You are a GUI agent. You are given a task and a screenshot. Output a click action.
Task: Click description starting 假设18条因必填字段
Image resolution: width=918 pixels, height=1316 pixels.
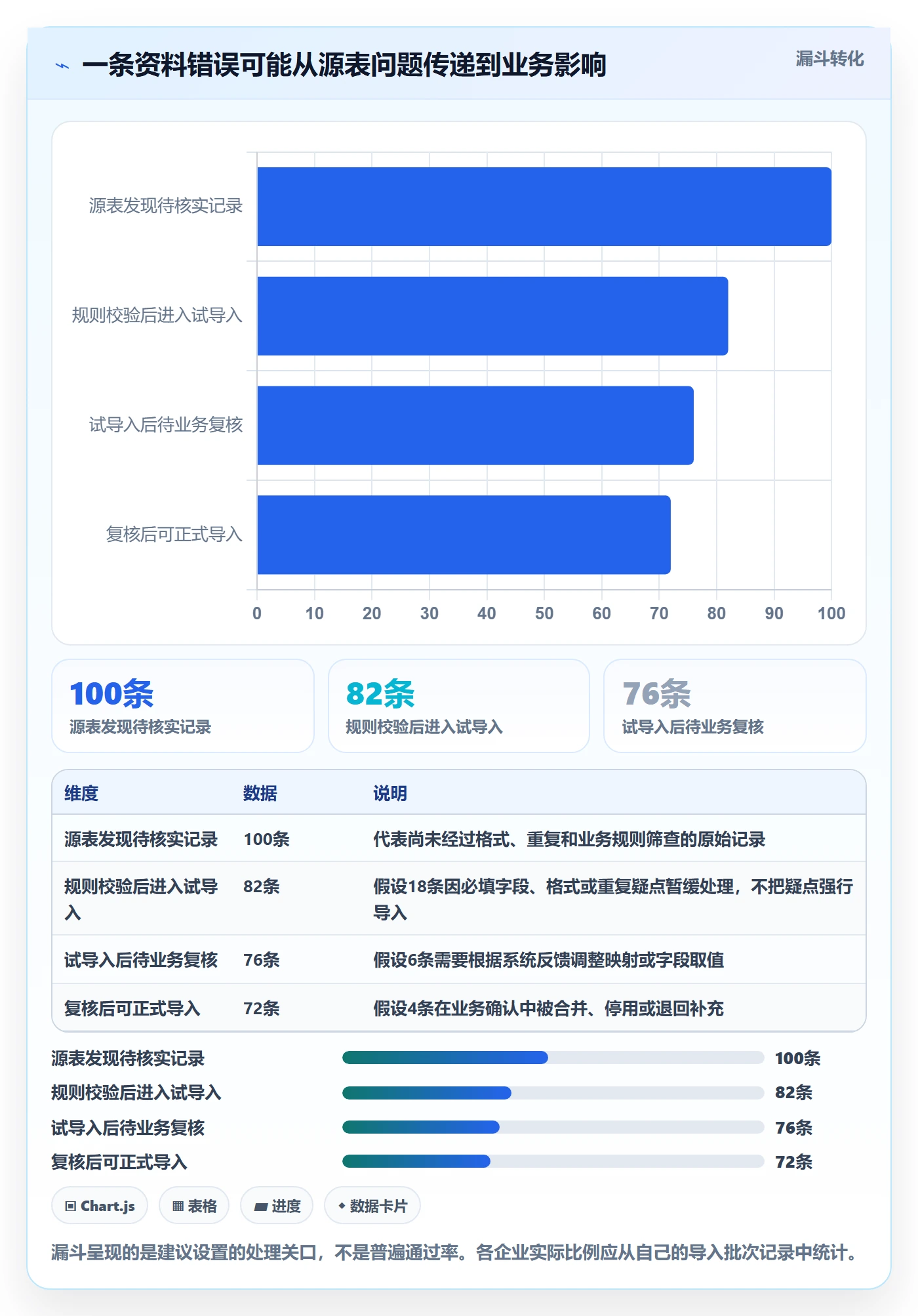pyautogui.click(x=613, y=899)
